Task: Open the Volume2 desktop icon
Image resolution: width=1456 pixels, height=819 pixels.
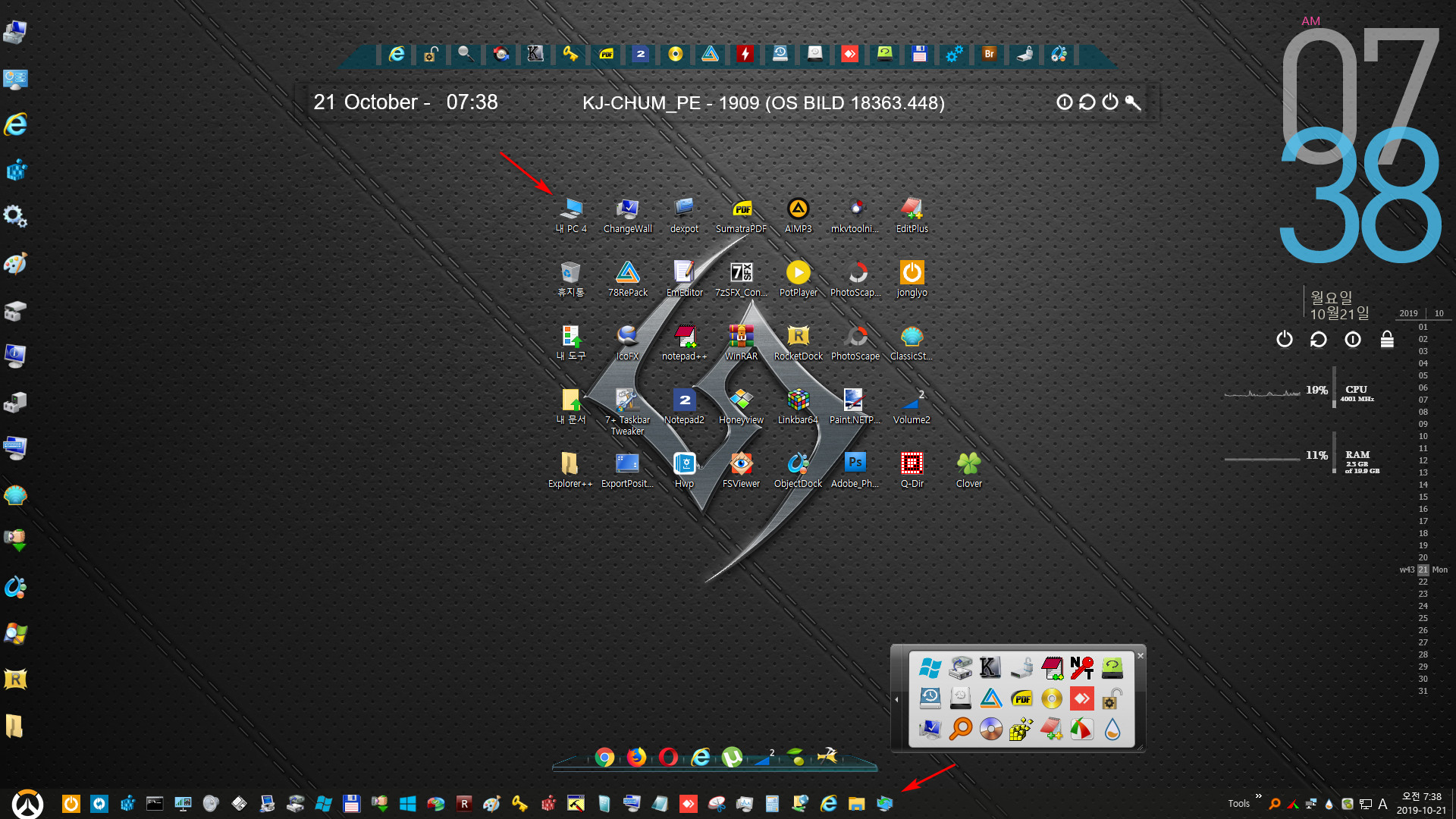Action: click(x=912, y=406)
